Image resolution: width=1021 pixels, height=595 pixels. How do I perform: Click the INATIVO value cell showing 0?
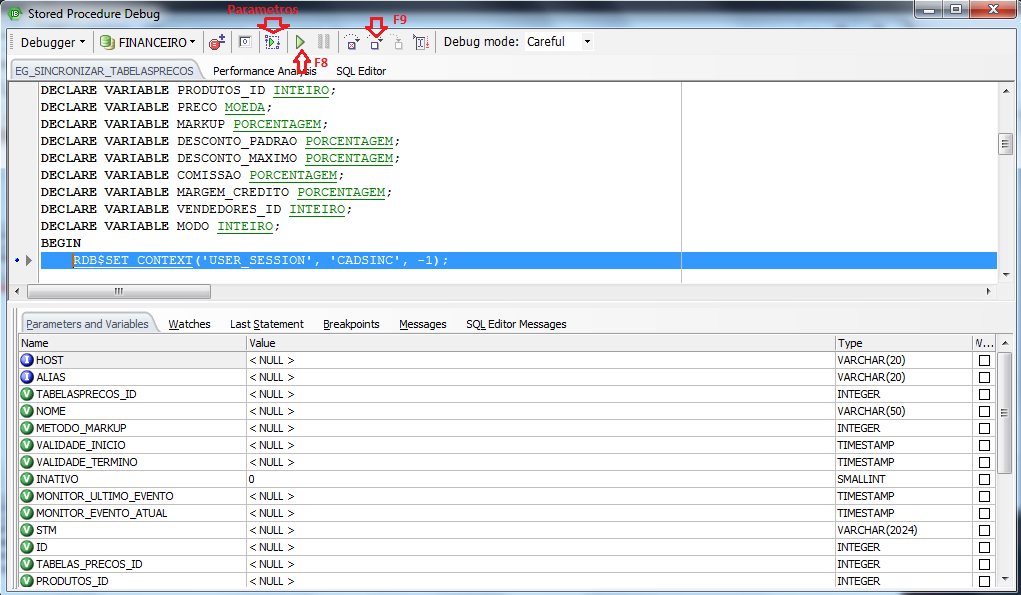(x=541, y=479)
